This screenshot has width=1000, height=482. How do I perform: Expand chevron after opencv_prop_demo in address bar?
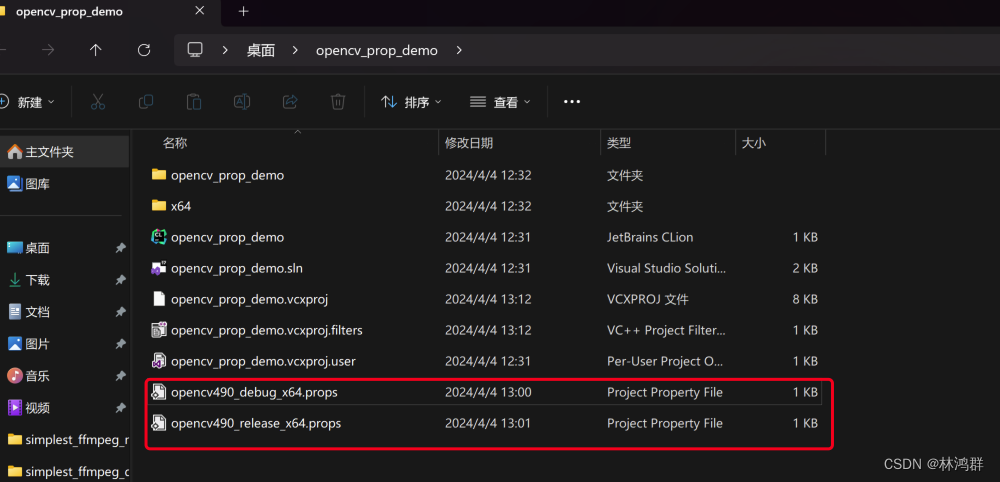(x=459, y=50)
